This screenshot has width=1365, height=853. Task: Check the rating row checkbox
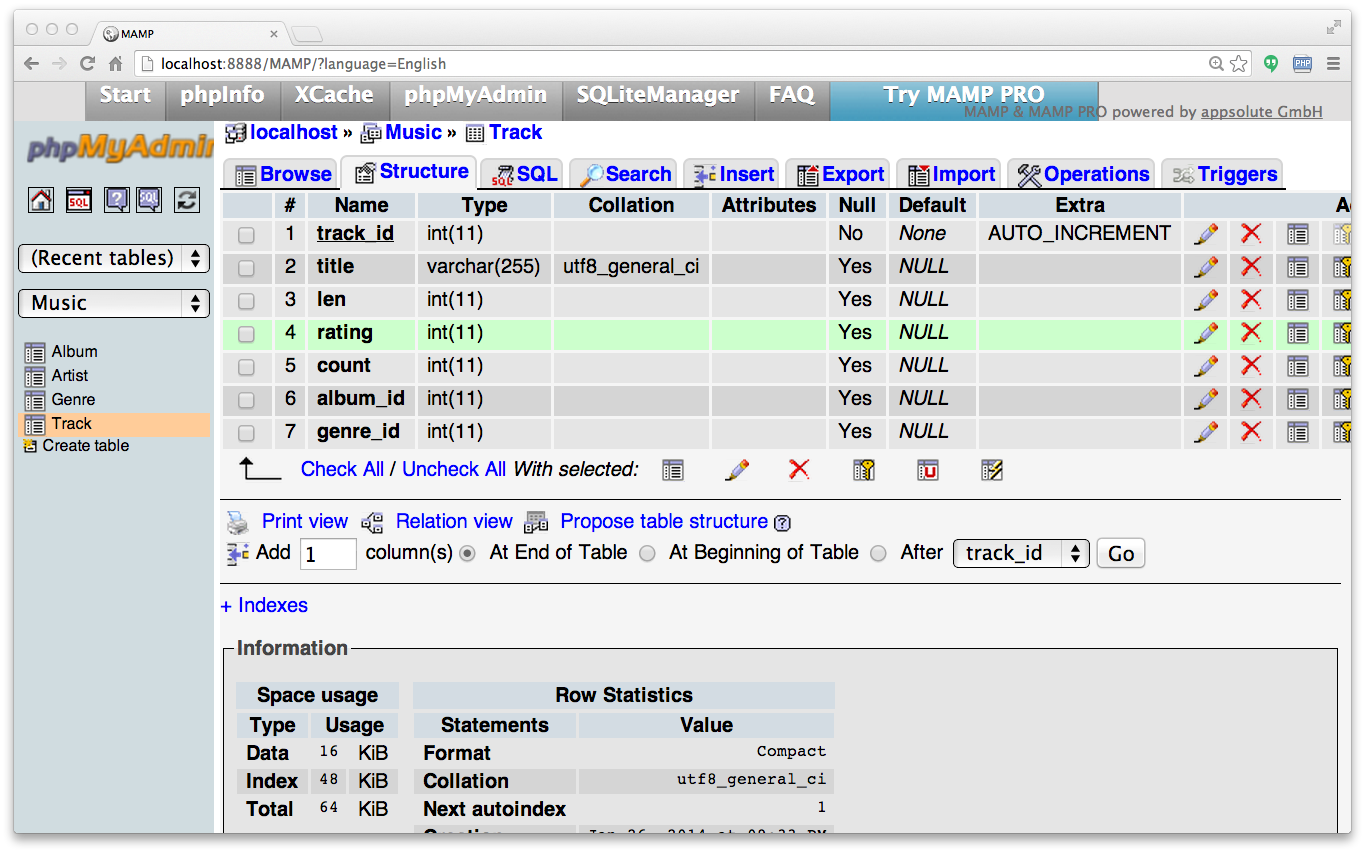click(x=246, y=334)
